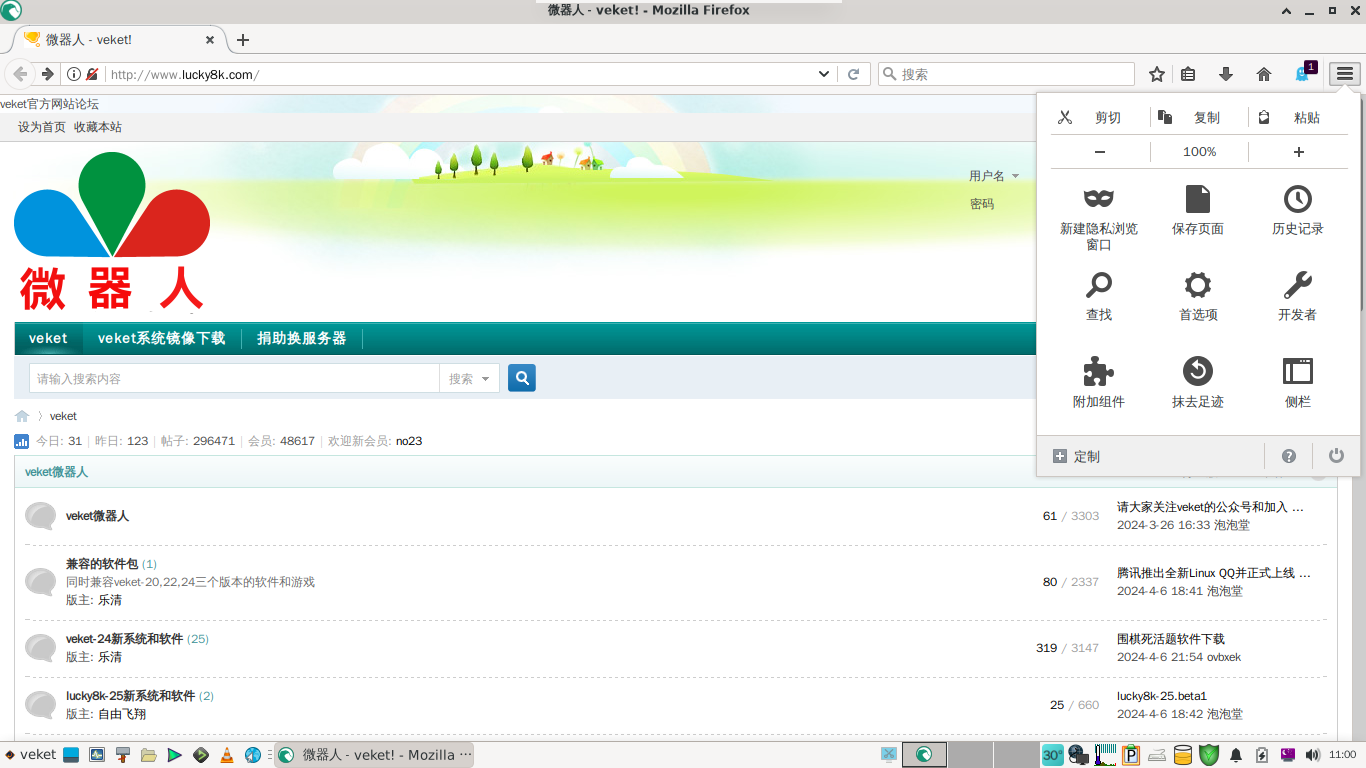Image resolution: width=1366 pixels, height=768 pixels.
Task: Click the quit power icon in the menu
Action: click(1336, 456)
